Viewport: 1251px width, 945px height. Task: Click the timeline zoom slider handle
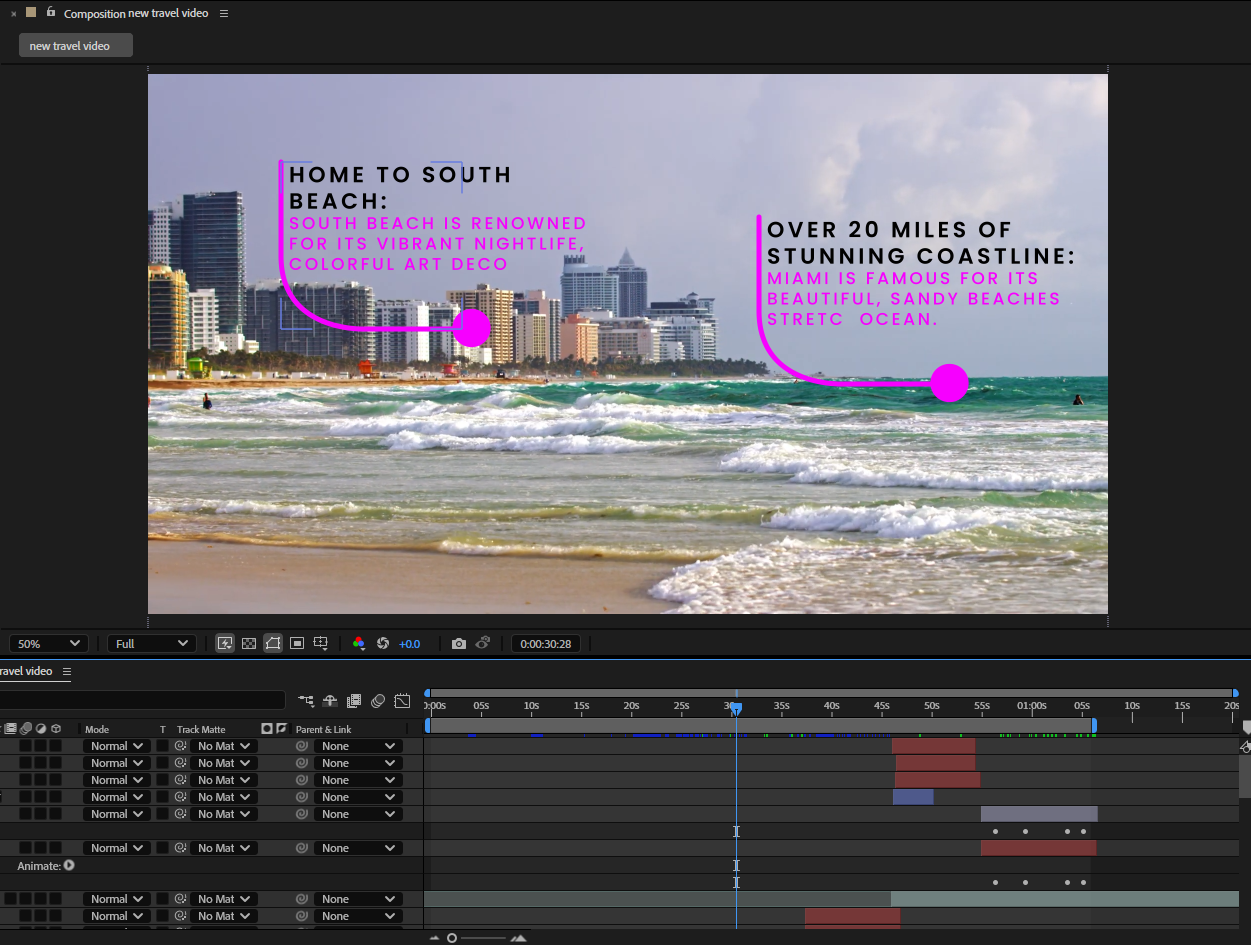coord(452,938)
